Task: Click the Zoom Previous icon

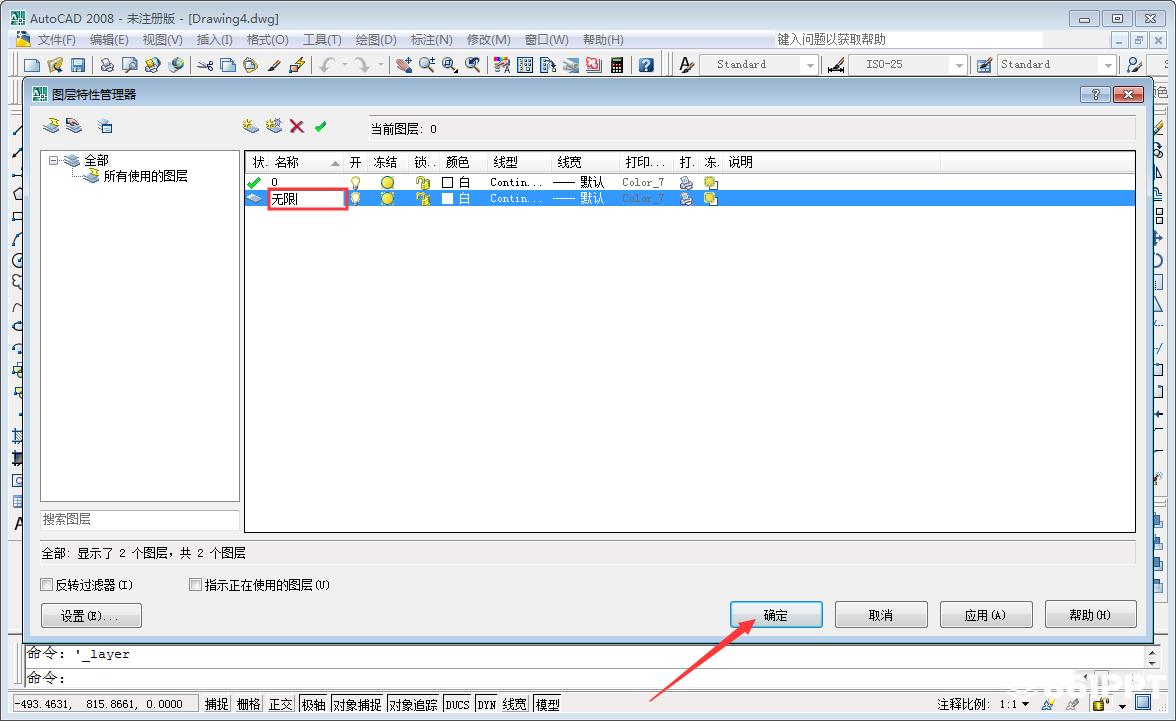Action: coord(472,65)
